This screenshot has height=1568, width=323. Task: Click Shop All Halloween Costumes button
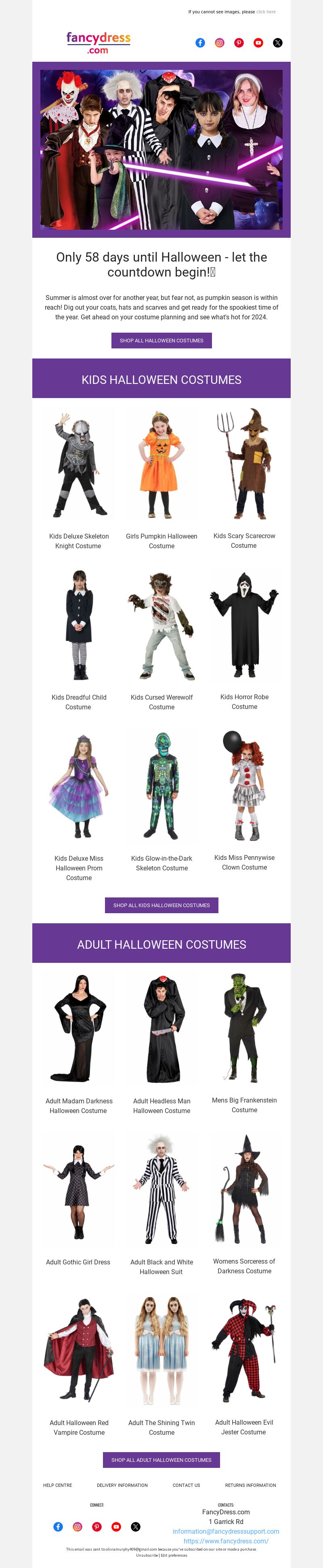tap(161, 340)
